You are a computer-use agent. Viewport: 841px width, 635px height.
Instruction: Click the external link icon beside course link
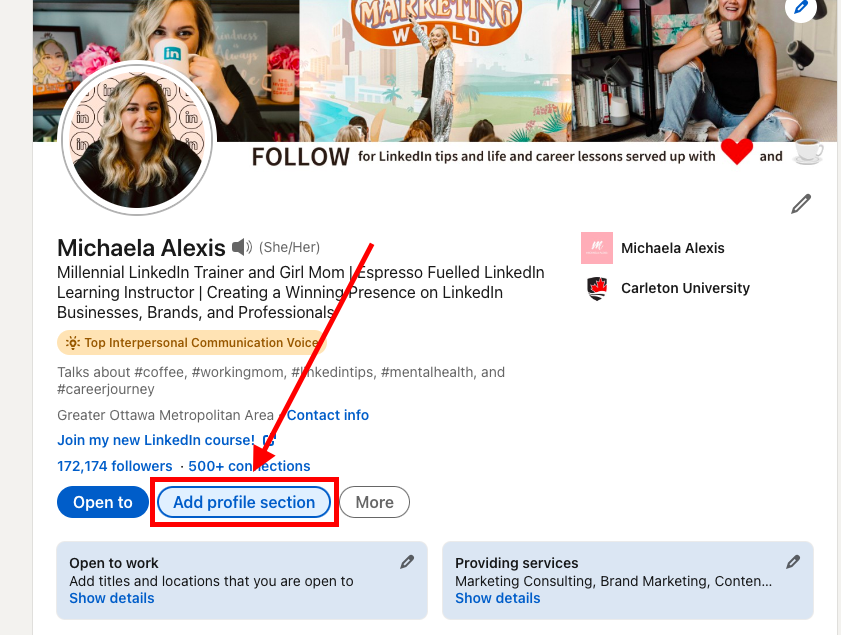(x=268, y=440)
